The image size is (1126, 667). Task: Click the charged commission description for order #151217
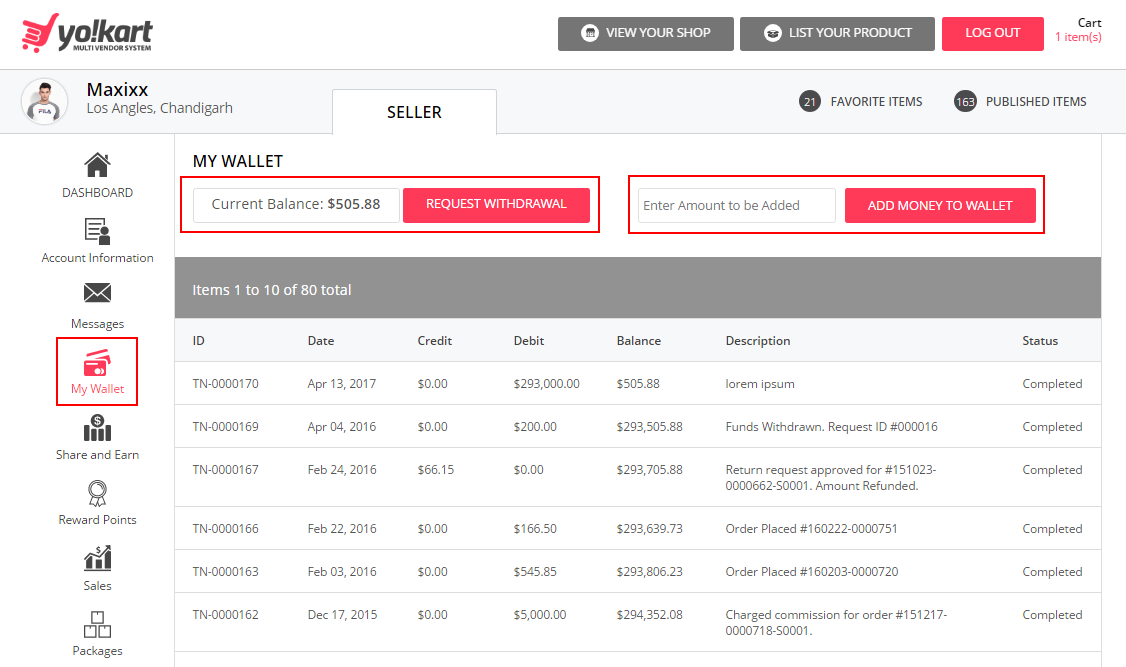[x=836, y=623]
